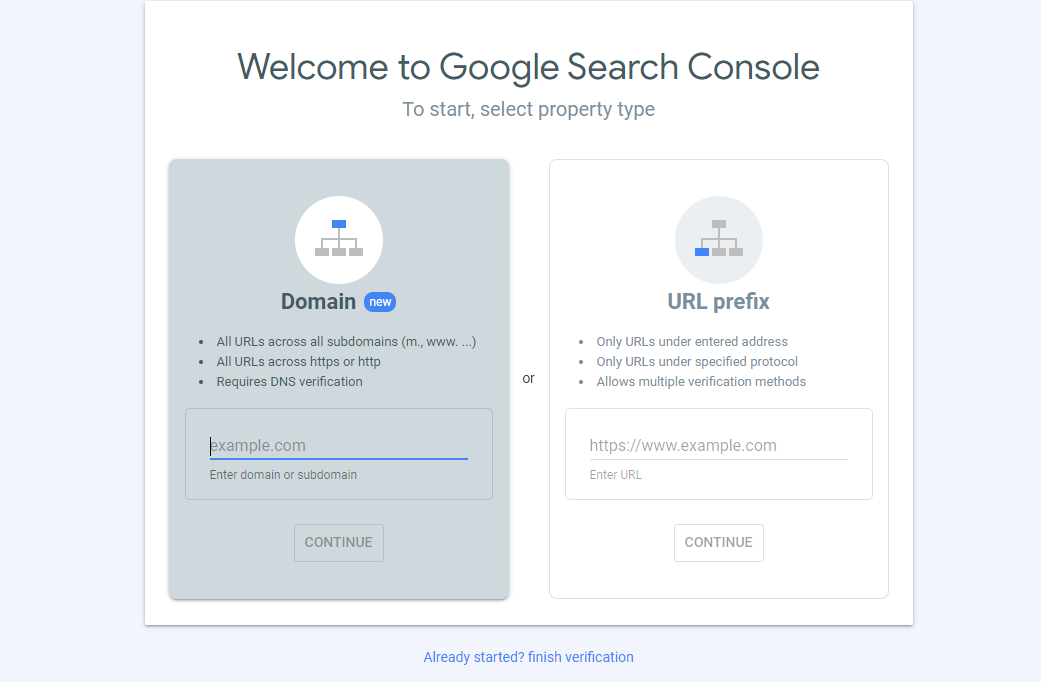
Task: Click CONTINUE under the Domain card
Action: [x=339, y=543]
